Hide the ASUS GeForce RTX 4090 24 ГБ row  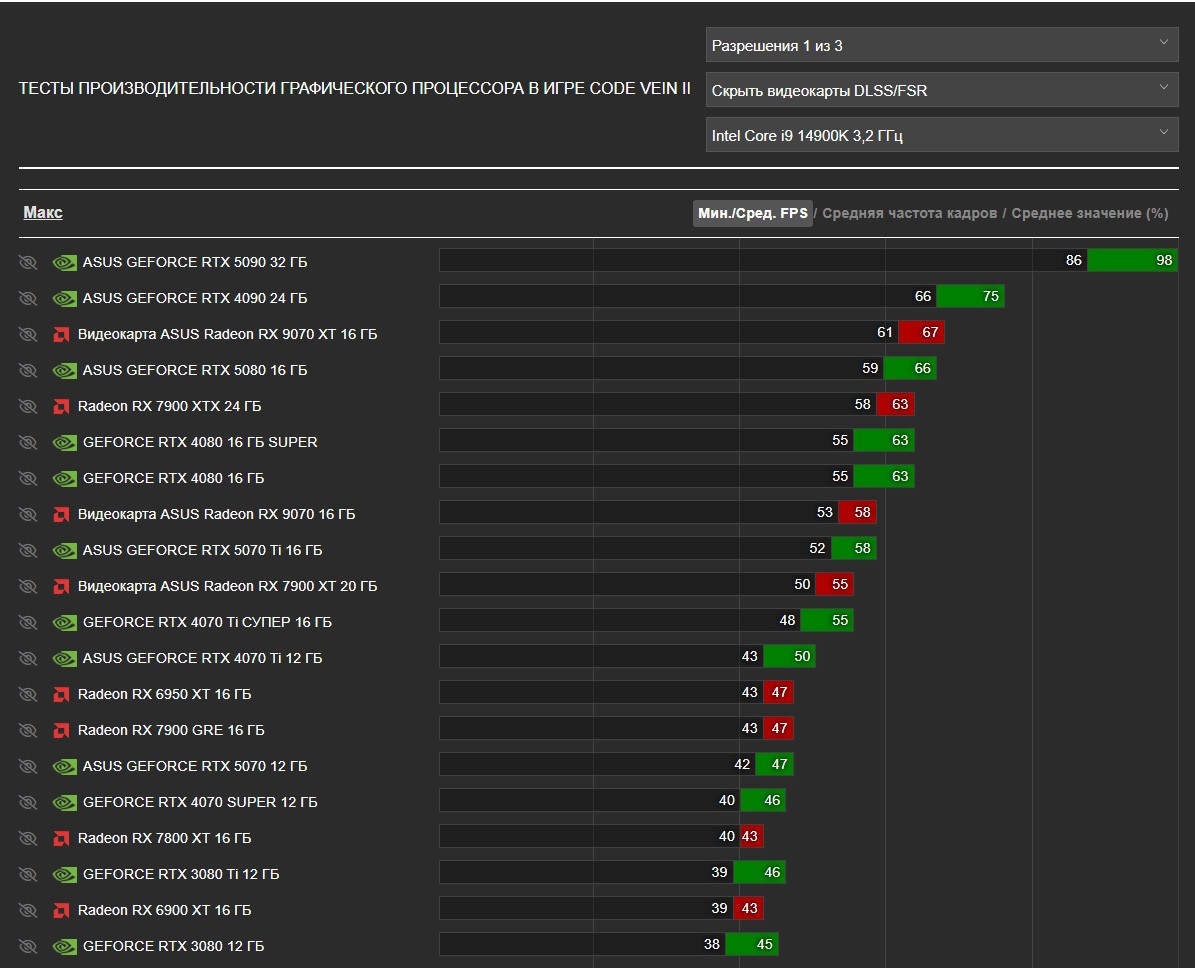click(x=28, y=299)
